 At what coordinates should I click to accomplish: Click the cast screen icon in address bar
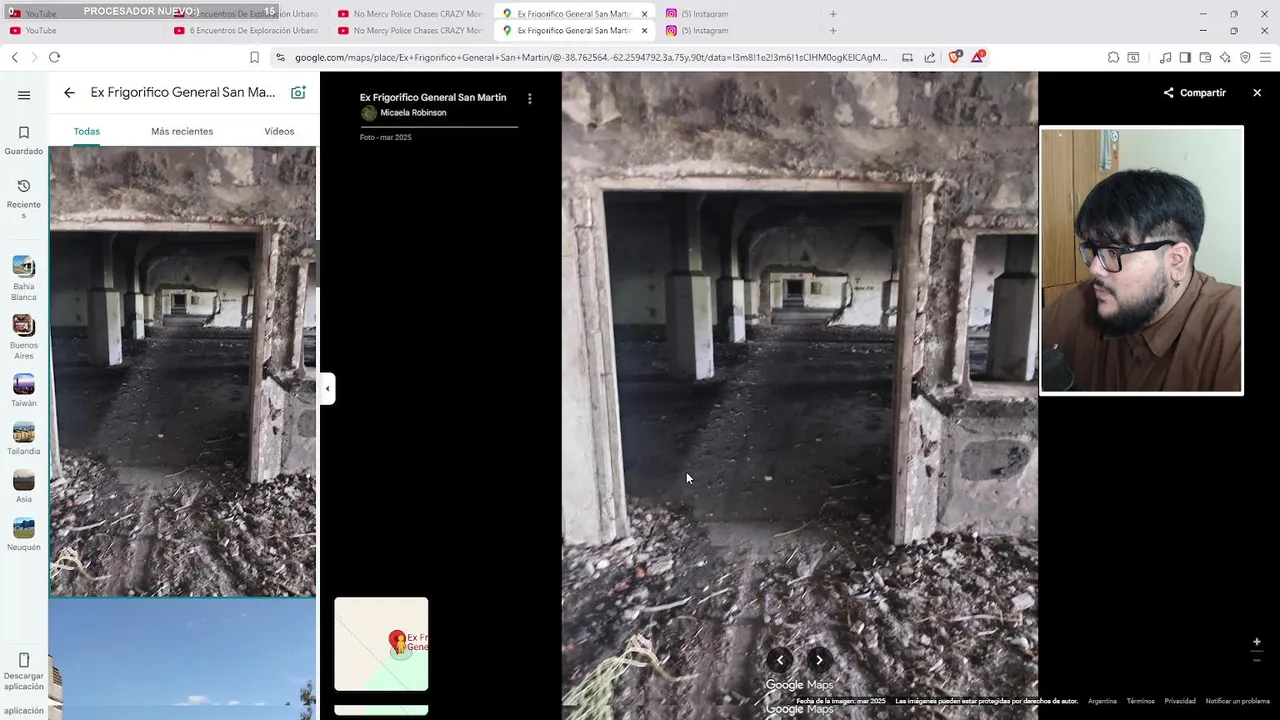[907, 57]
